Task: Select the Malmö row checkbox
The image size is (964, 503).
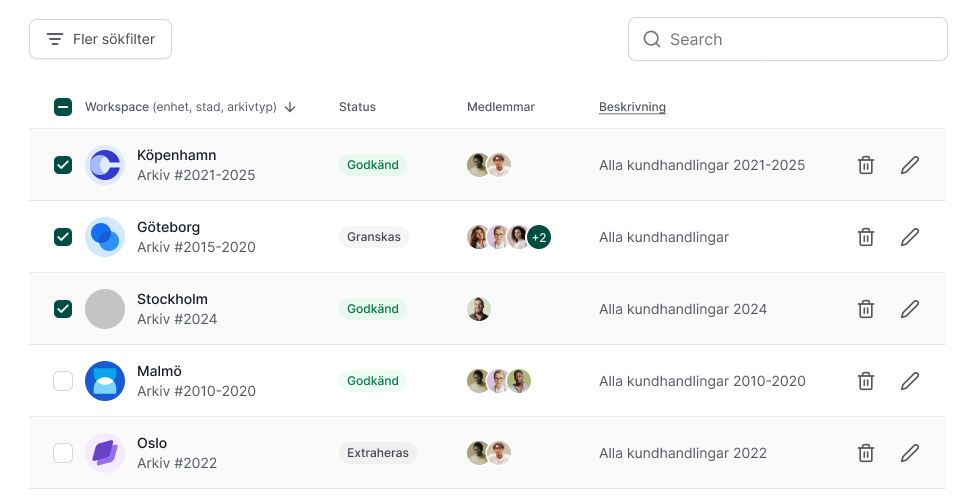Action: click(x=63, y=381)
